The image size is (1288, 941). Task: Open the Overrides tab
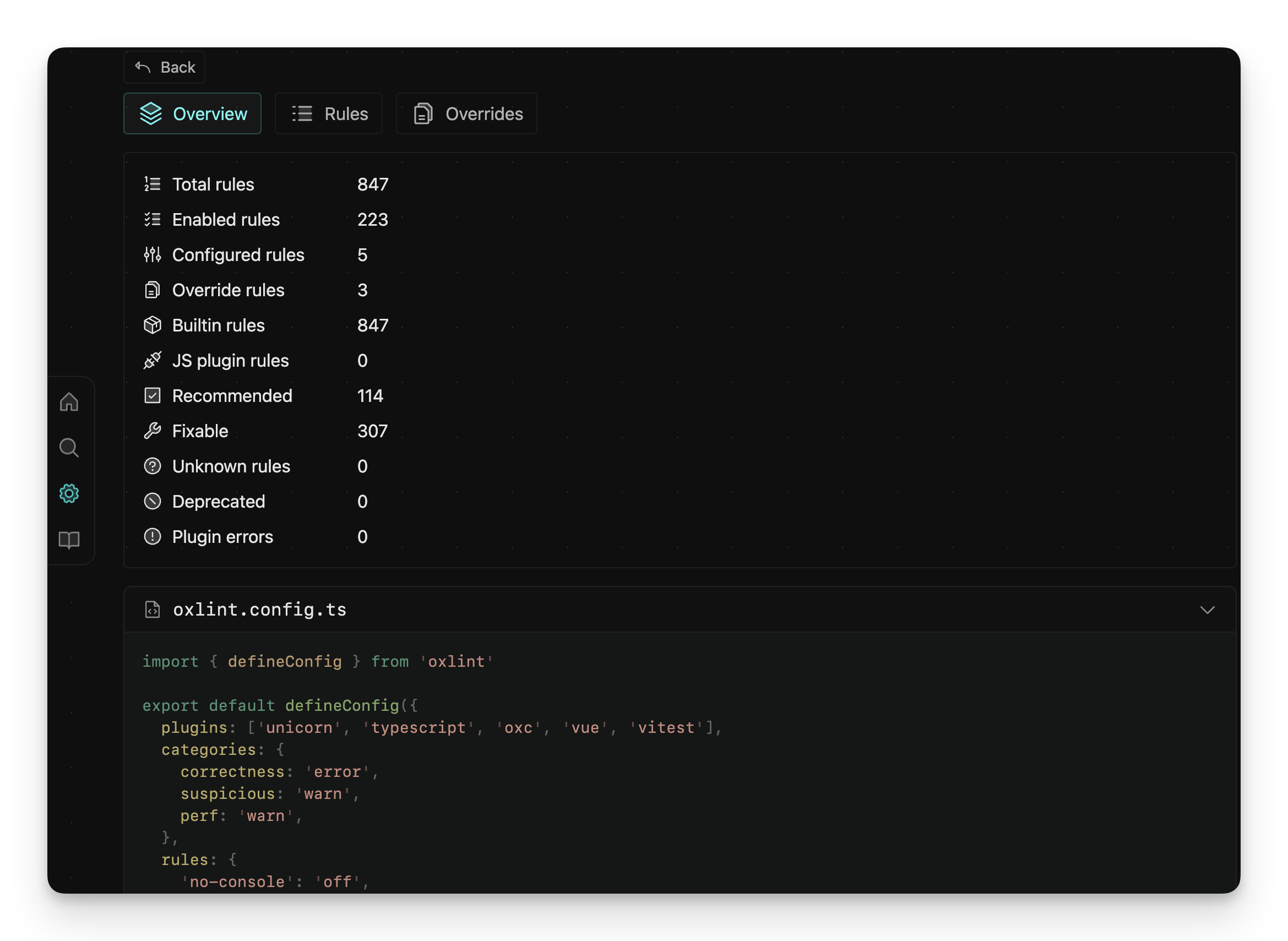(466, 113)
